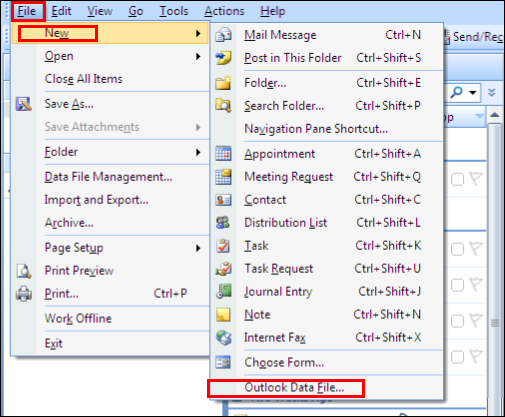Expand the Open submenu arrow
505x417 pixels.
click(x=198, y=56)
